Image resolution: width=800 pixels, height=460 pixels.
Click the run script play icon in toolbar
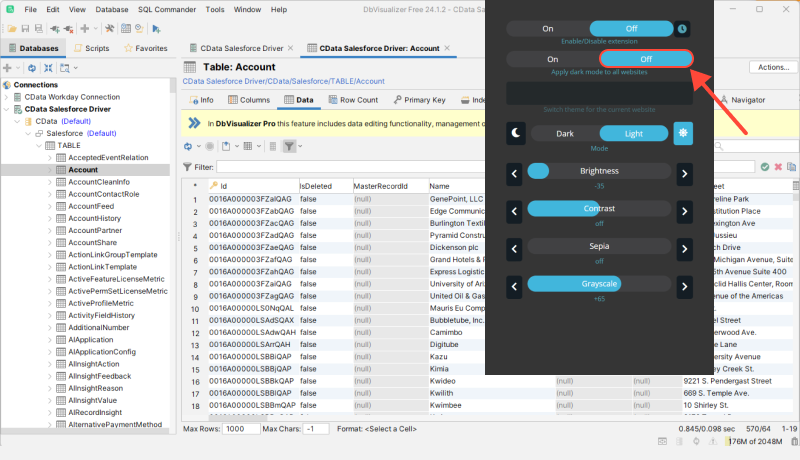click(156, 29)
